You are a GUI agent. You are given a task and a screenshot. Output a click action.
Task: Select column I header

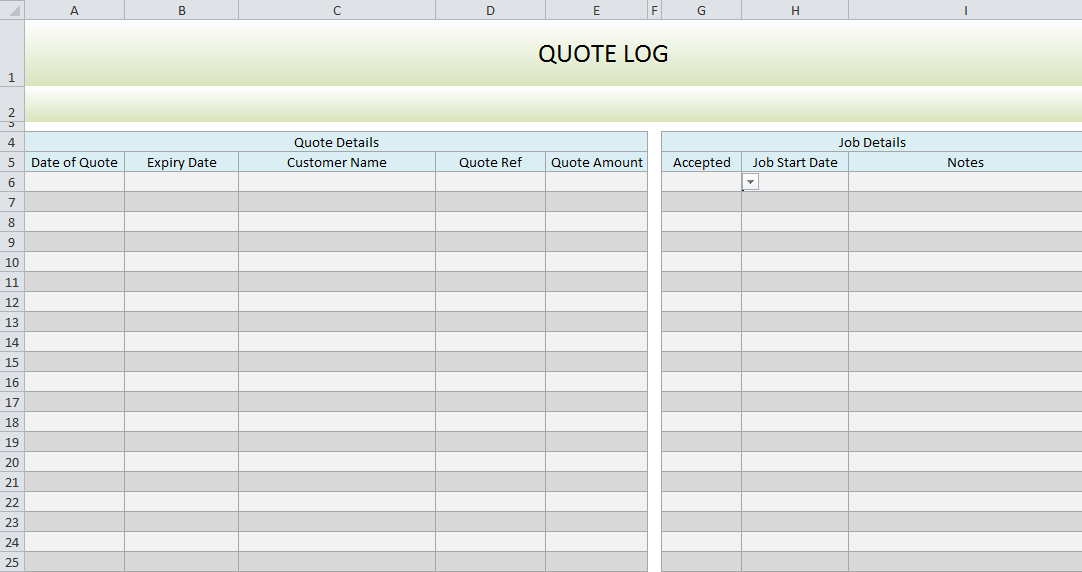[x=965, y=10]
